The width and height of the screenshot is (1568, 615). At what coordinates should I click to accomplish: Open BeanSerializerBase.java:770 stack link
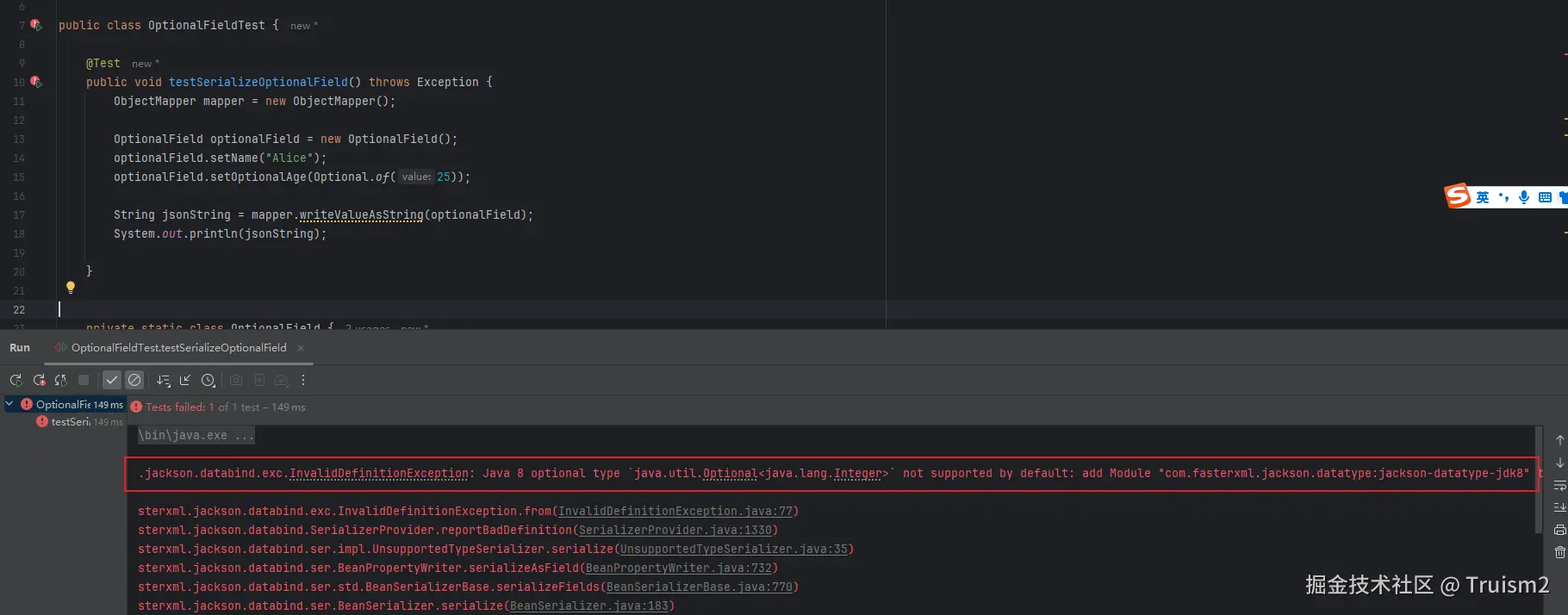pos(699,587)
